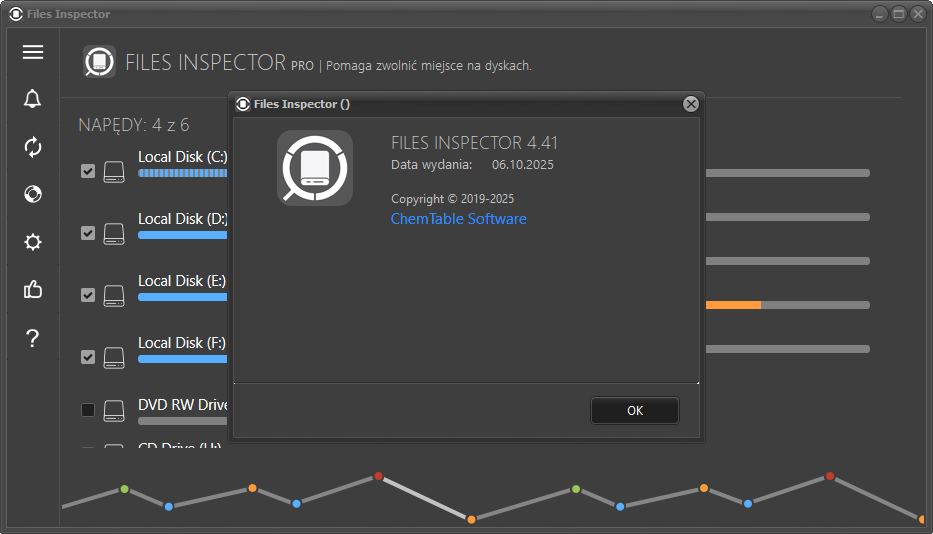Click 'Pomaga zwolnić miejsce na dyskach.' tagline
This screenshot has height=534, width=933.
pyautogui.click(x=428, y=65)
